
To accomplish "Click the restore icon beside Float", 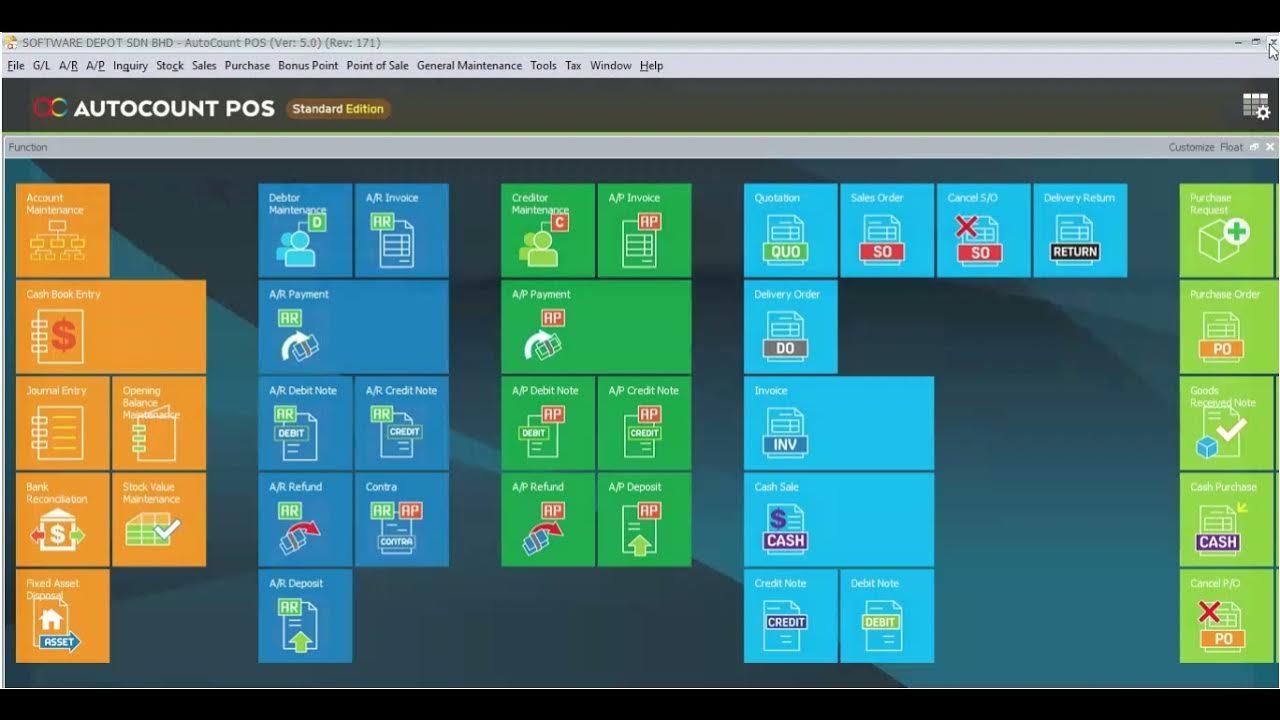I will click(1254, 147).
